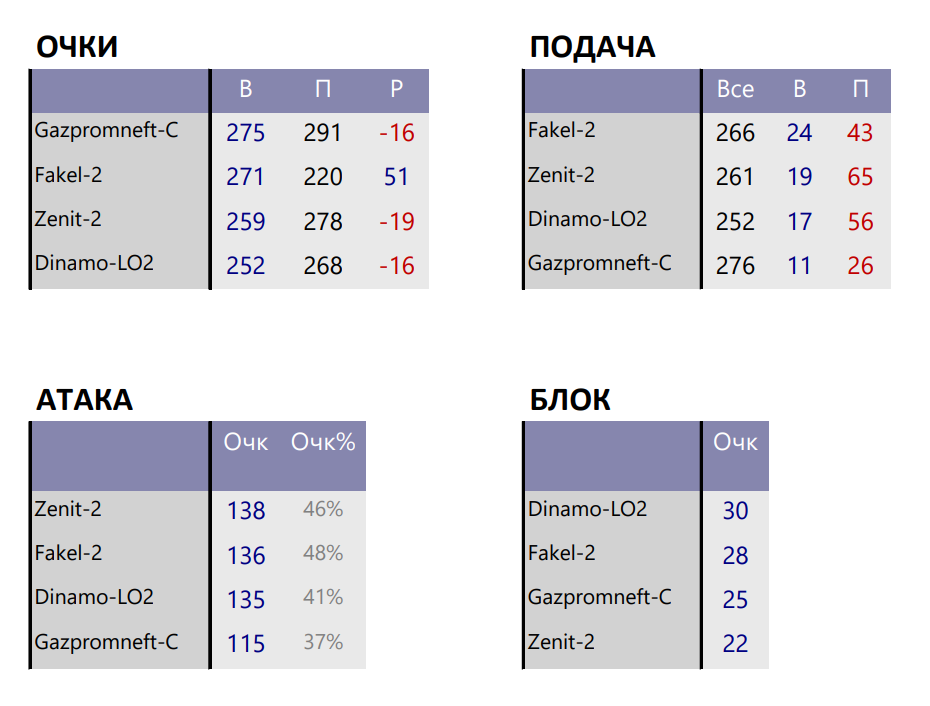Select the ПОДАЧА table heading
Screen dimensions: 930x706
coord(593,47)
